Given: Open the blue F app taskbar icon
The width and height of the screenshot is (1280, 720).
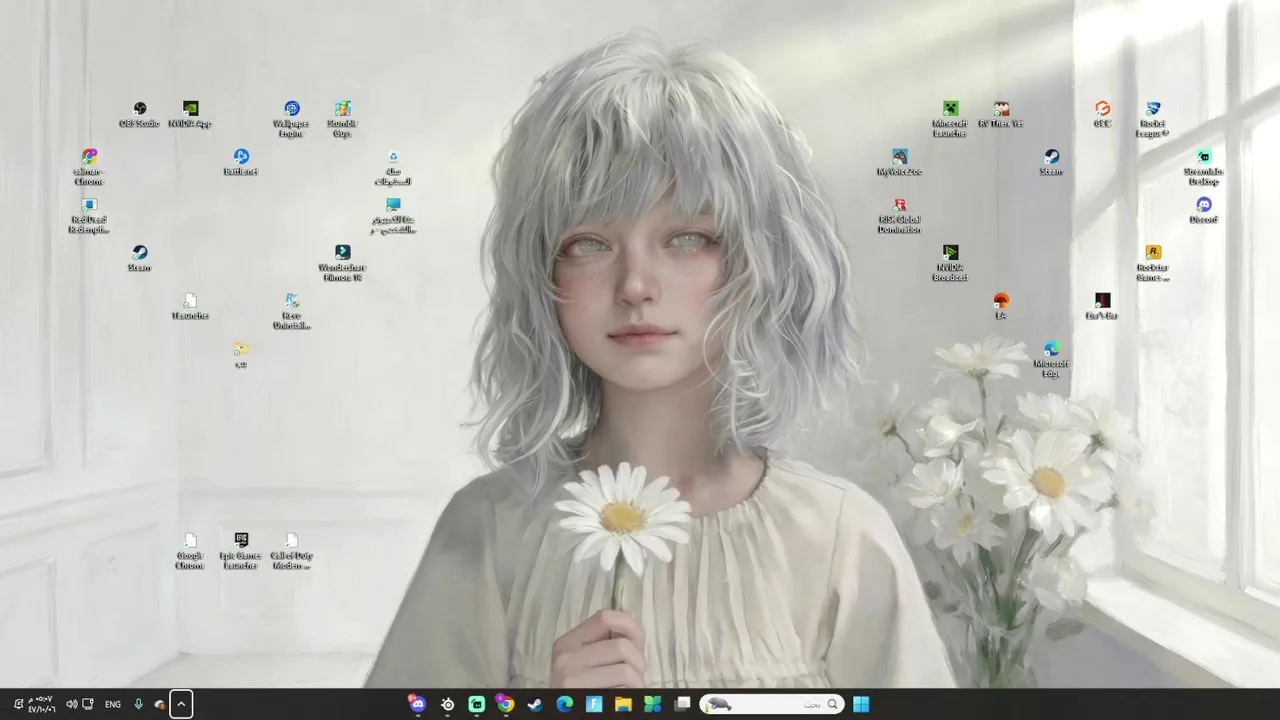Looking at the screenshot, I should click(594, 704).
